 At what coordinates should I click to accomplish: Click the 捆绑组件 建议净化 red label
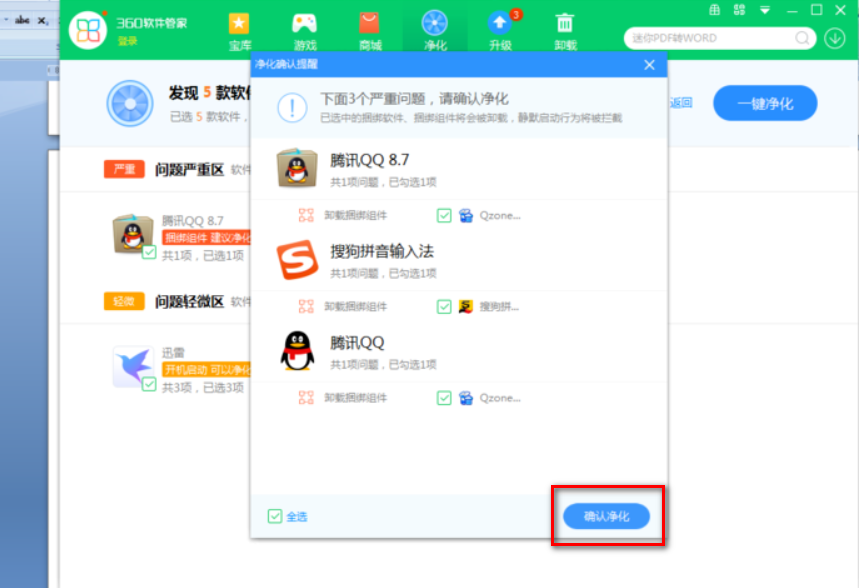[207, 238]
